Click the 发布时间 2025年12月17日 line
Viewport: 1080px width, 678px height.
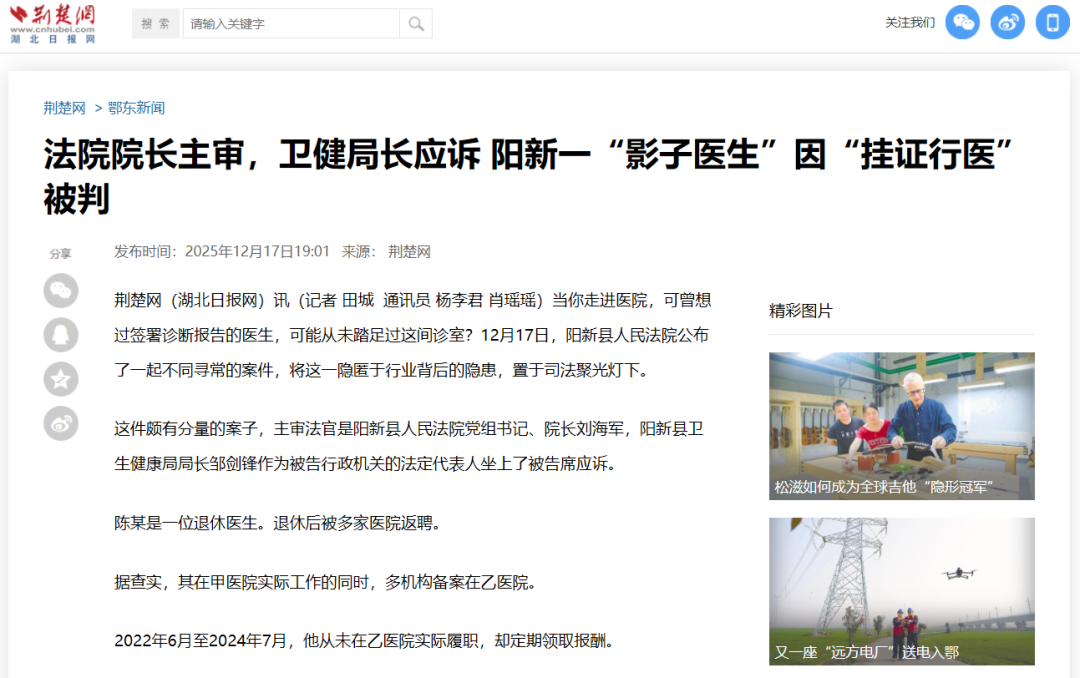point(222,251)
